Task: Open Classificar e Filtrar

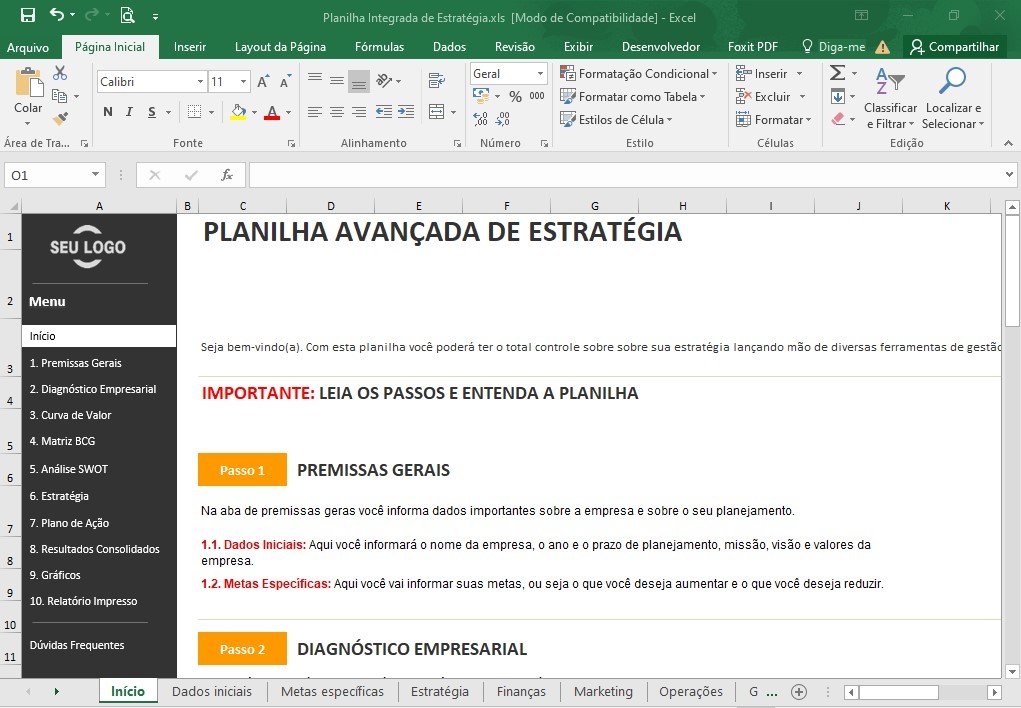Action: tap(890, 98)
